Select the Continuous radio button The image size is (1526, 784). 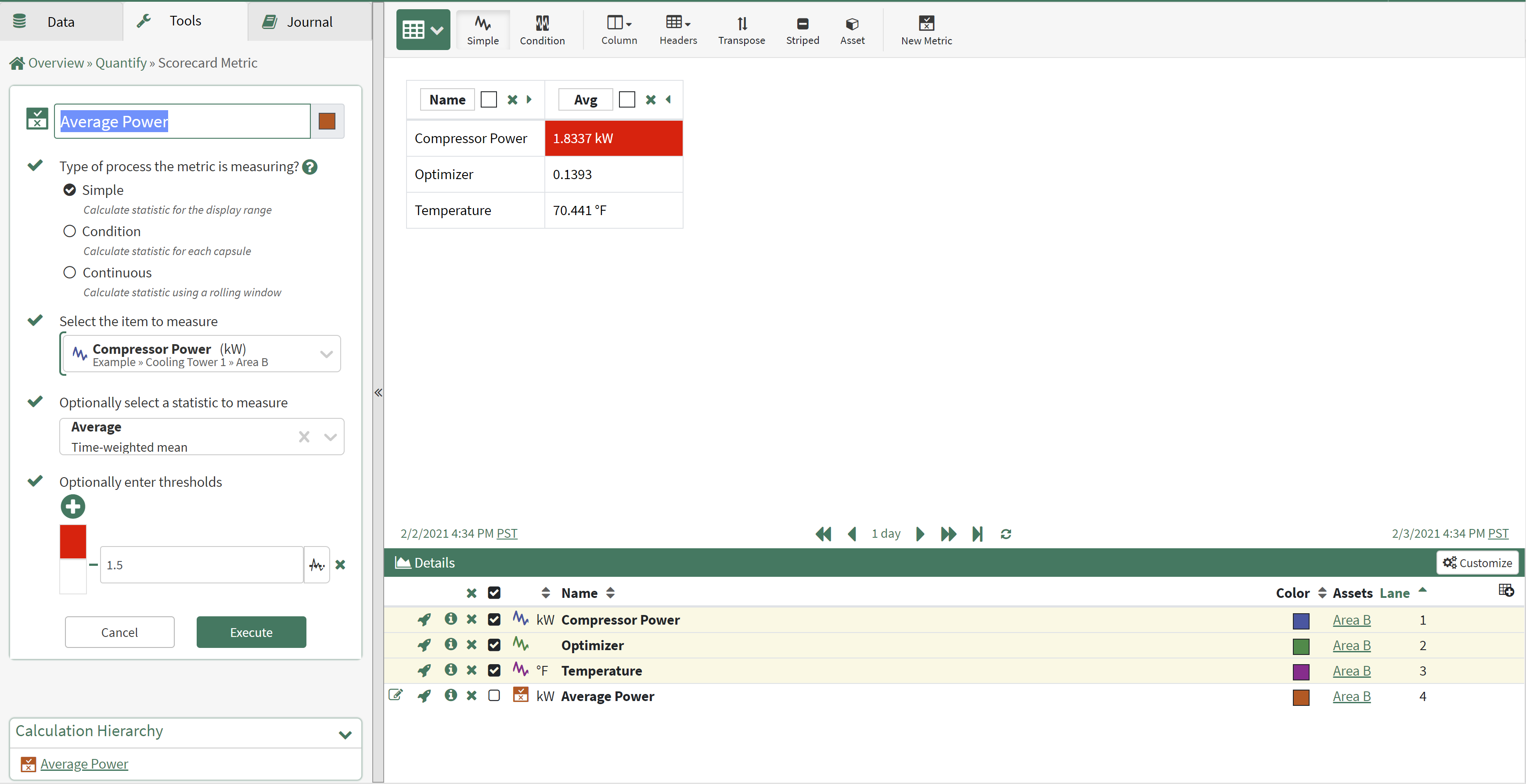tap(70, 273)
